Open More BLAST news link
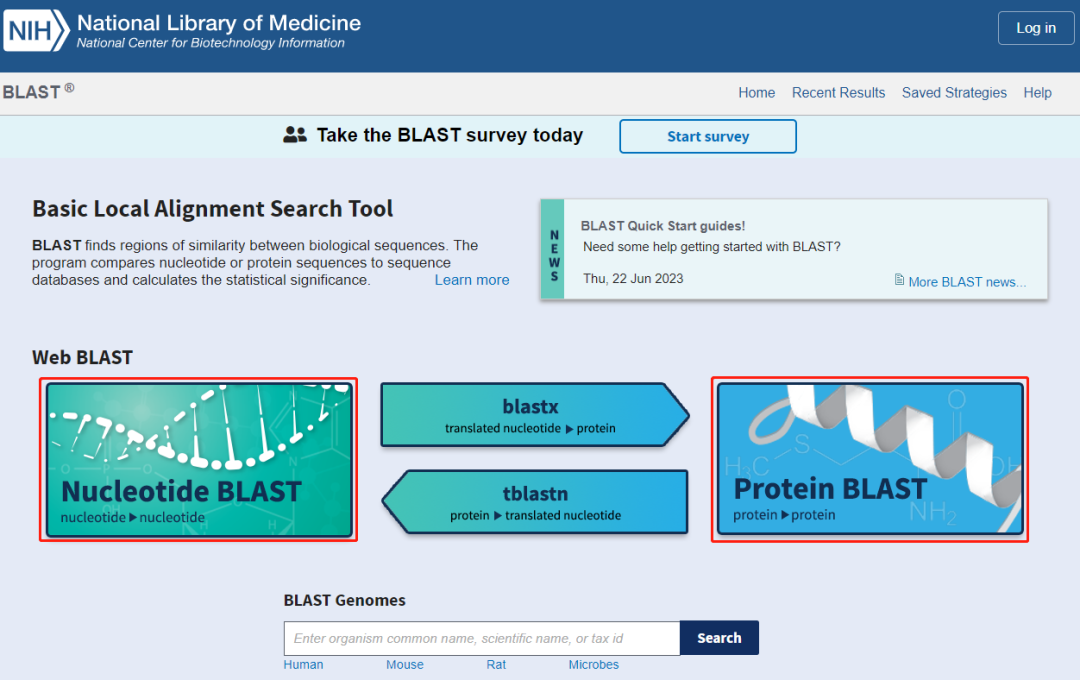 coord(967,282)
